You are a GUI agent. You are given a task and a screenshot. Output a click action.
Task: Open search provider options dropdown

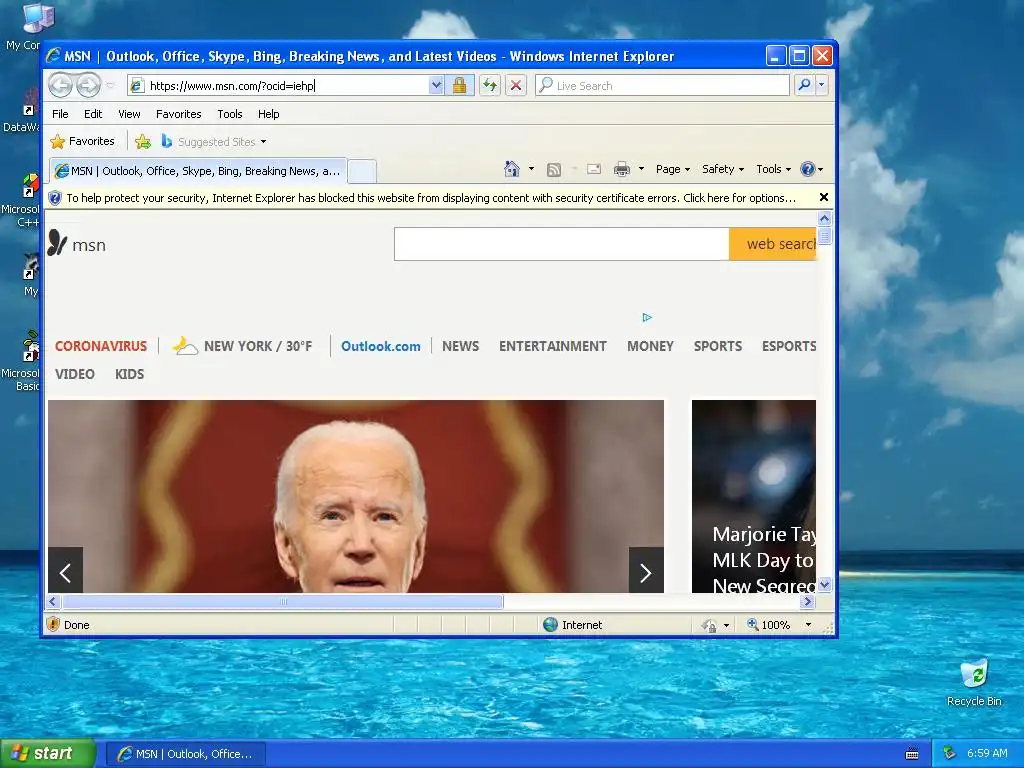822,86
